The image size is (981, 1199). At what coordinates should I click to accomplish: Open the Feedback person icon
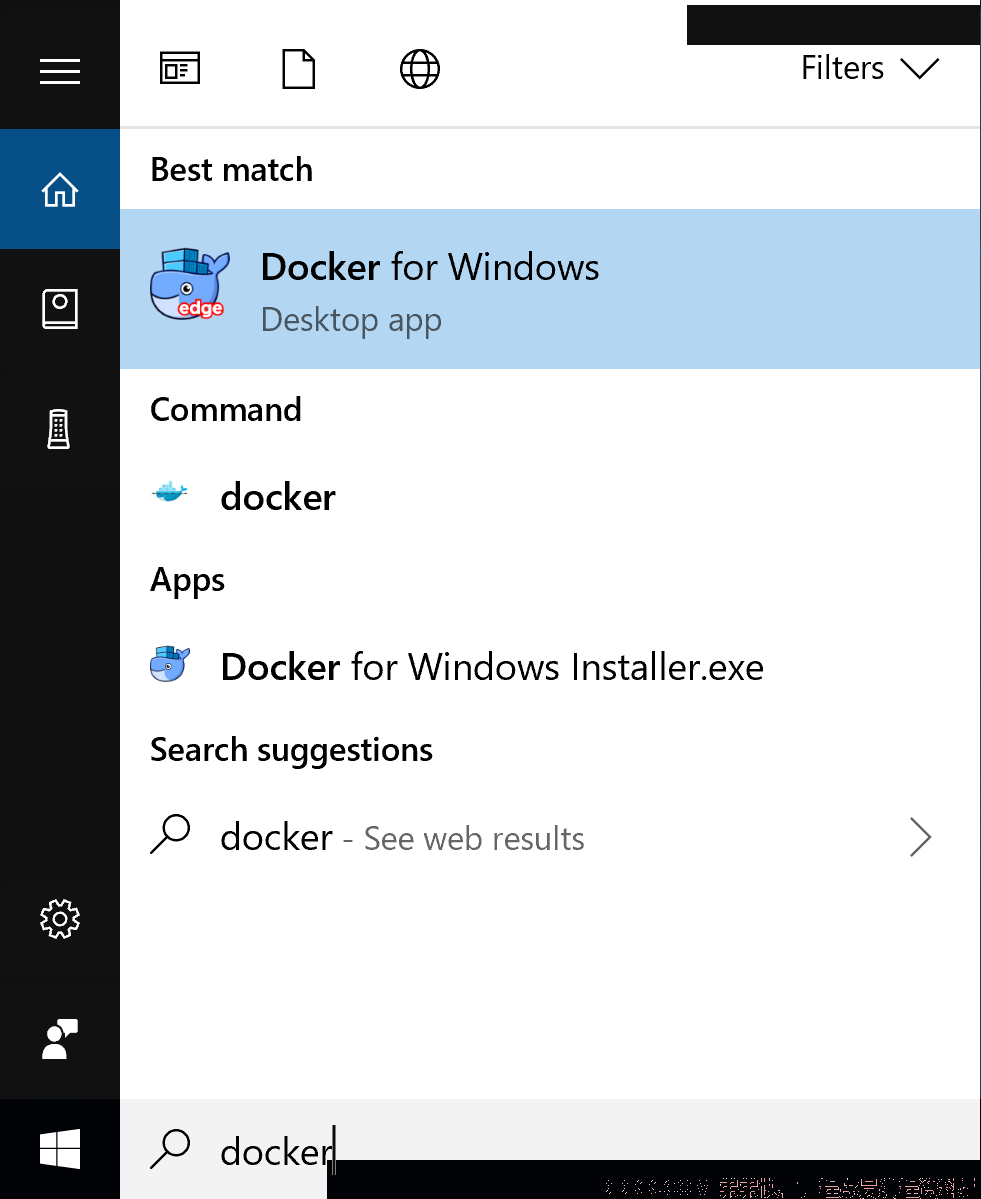(60, 1038)
